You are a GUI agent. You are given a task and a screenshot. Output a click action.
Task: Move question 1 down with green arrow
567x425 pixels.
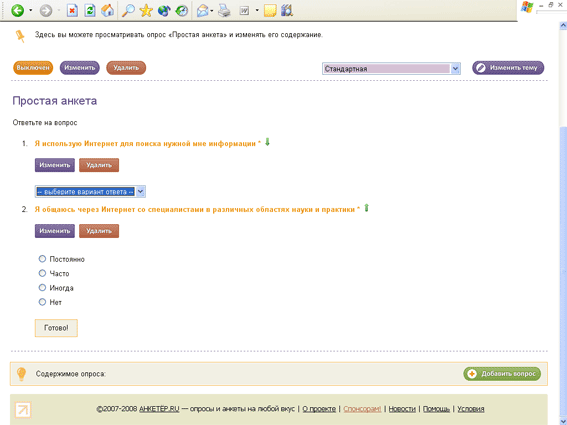pyautogui.click(x=267, y=142)
